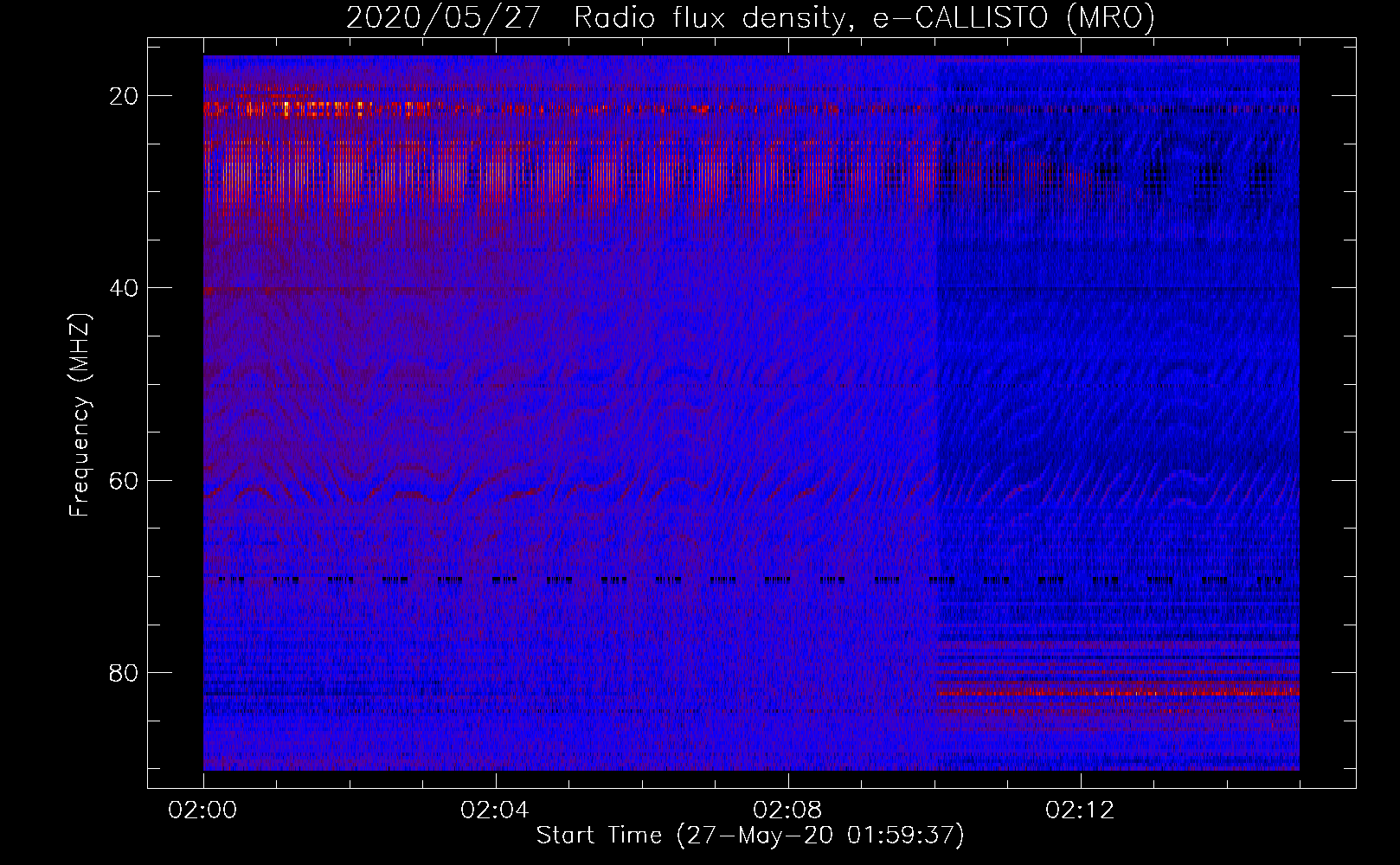Click the 'Frequency (MHZ)' axis label
This screenshot has height=865, width=1400.
coord(80,415)
